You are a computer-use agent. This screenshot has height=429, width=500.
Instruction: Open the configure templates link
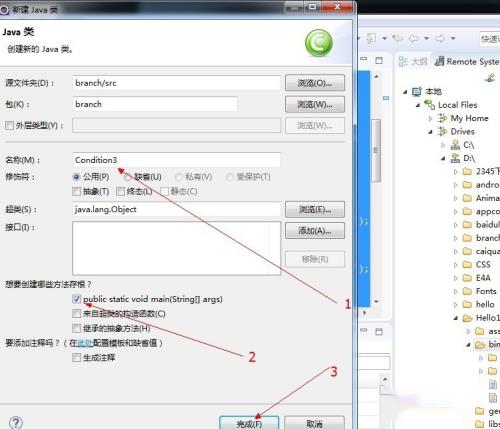tap(85, 343)
